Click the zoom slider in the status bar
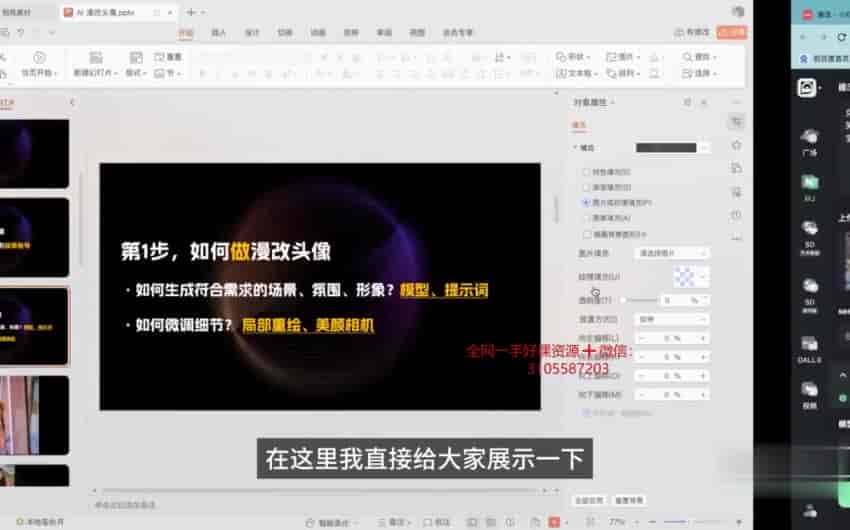Viewport: 850px width, 530px height. [696, 521]
